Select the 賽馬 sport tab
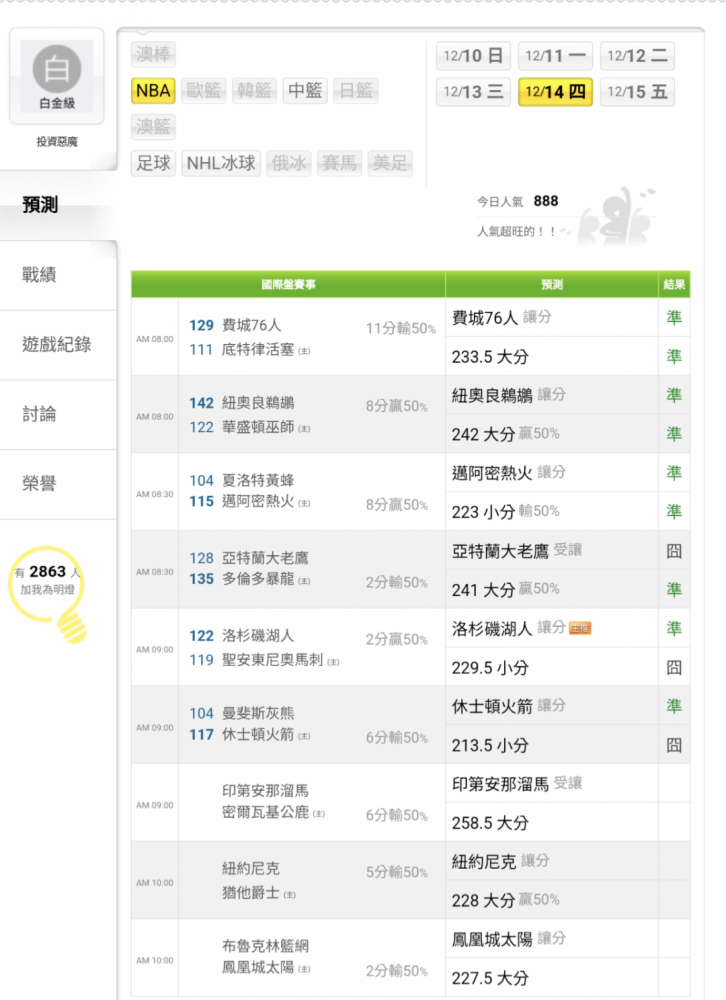The height and width of the screenshot is (1000, 726). pos(339,163)
